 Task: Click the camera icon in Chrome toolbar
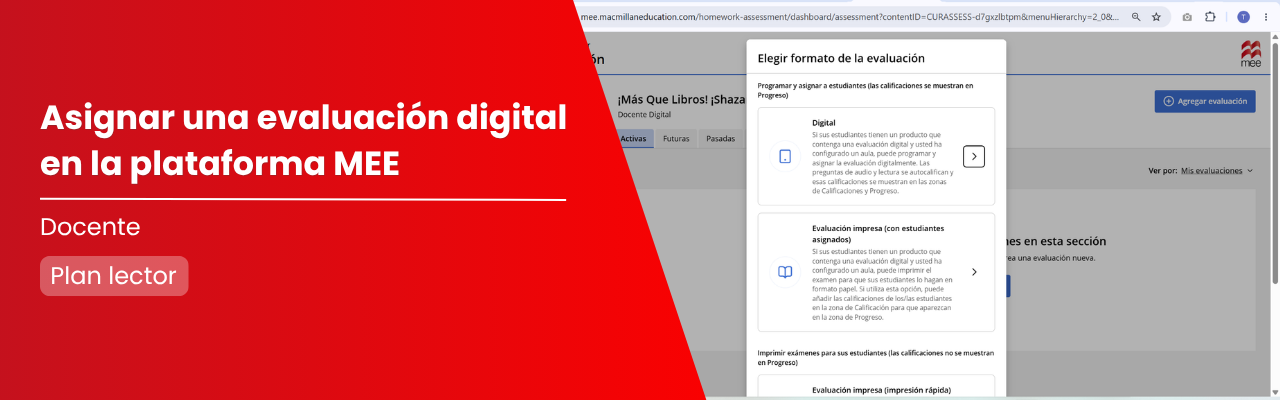1187,17
